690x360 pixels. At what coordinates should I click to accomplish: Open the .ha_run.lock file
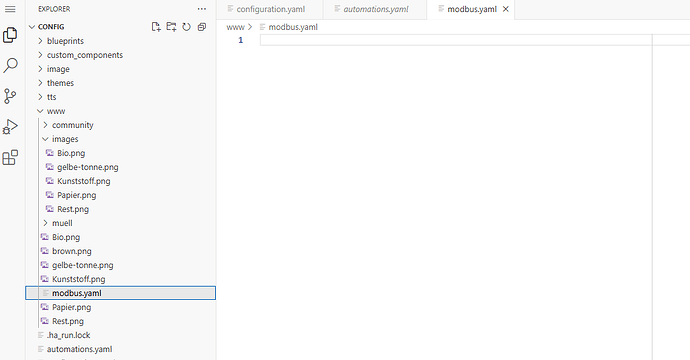click(120, 335)
